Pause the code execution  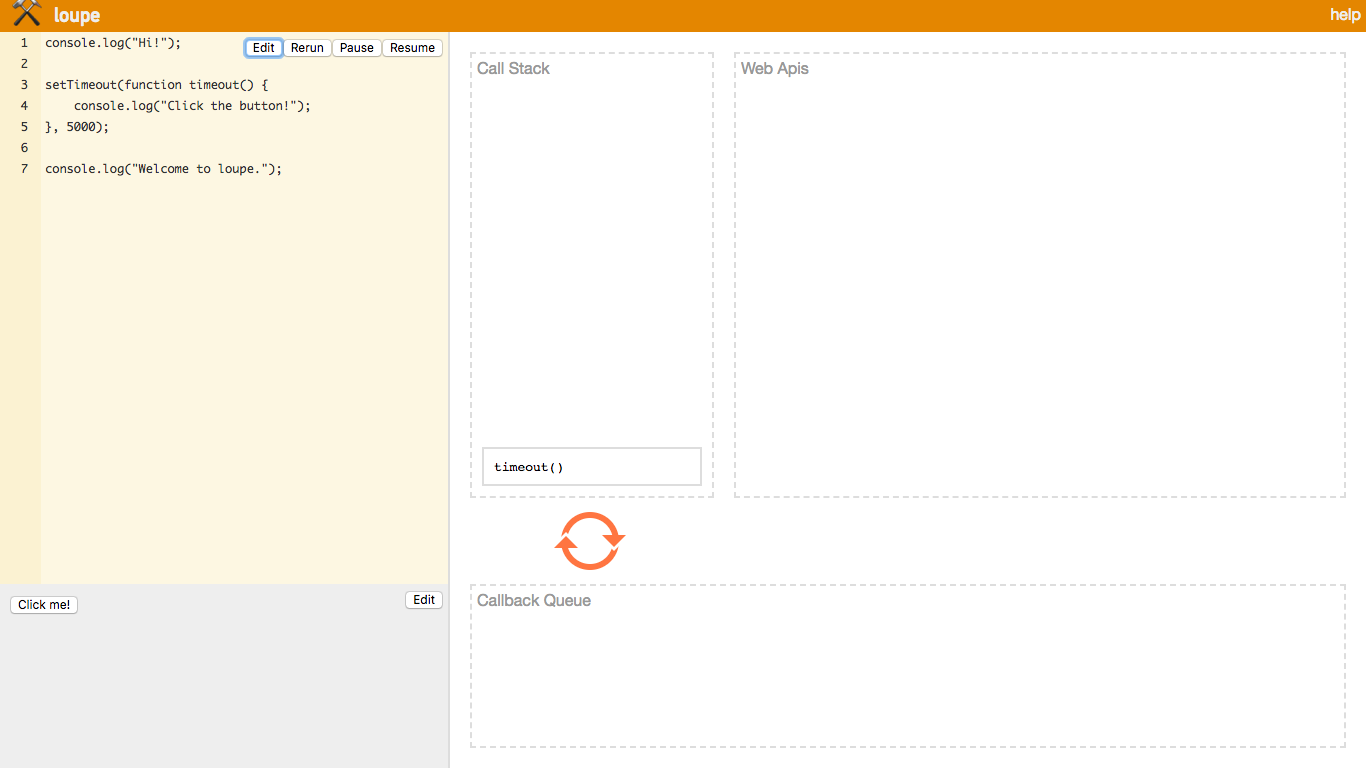pyautogui.click(x=356, y=47)
